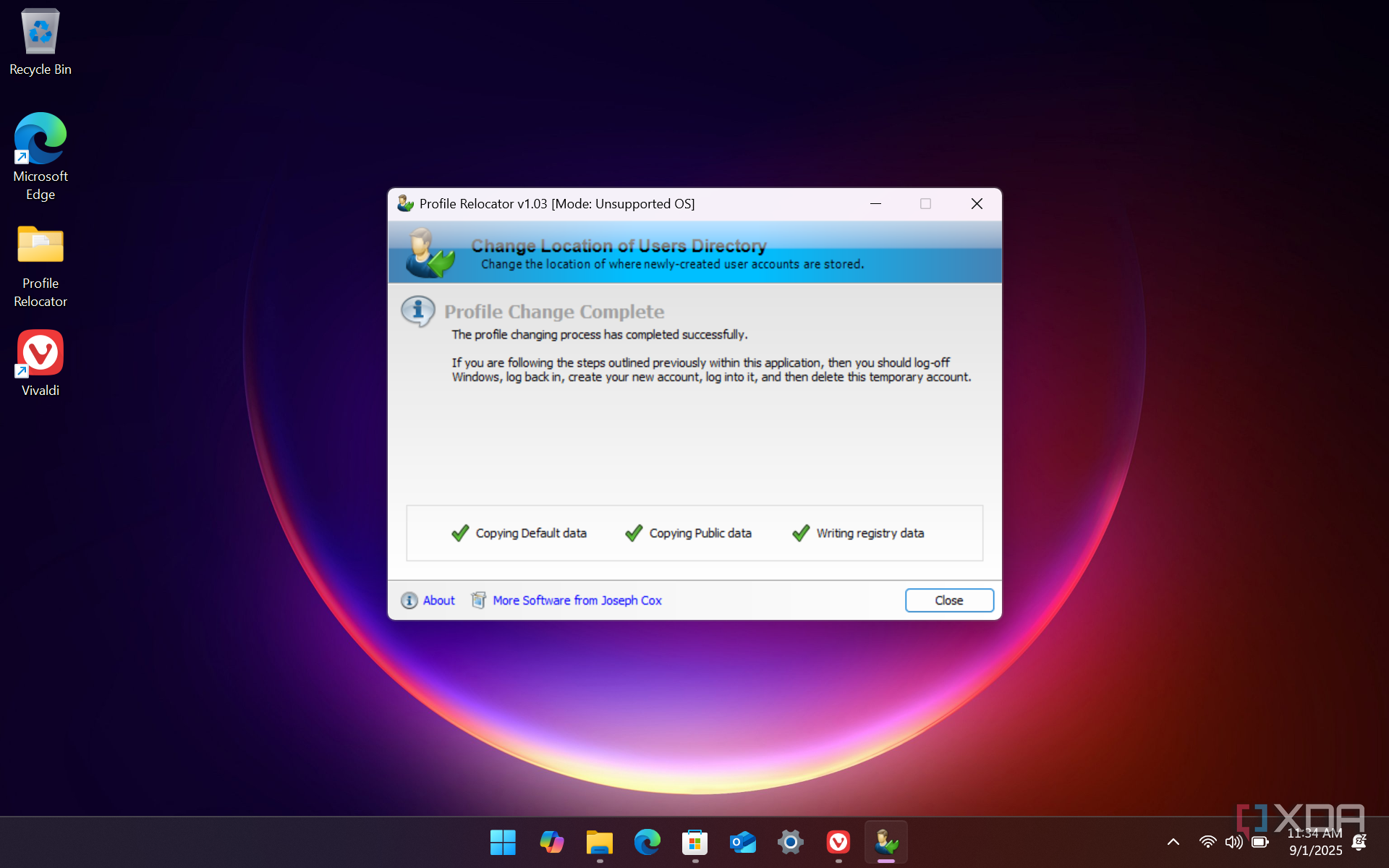The height and width of the screenshot is (868, 1389).
Task: Open Settings from the taskbar
Action: (790, 842)
